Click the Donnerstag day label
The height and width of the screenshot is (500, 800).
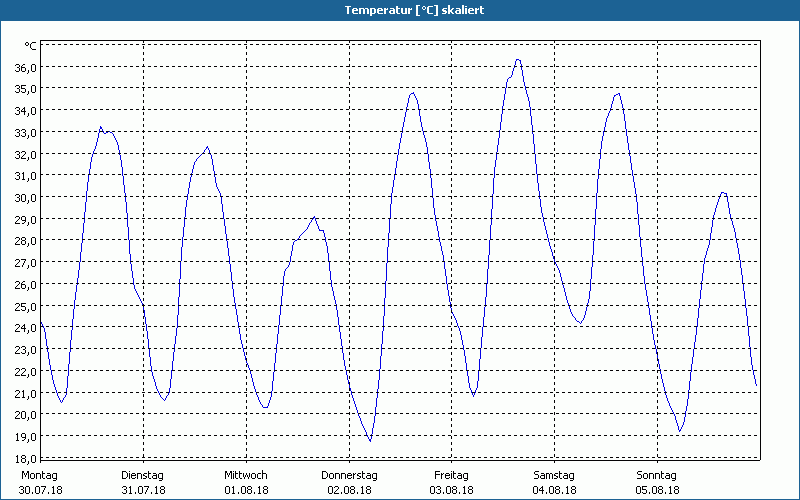(349, 475)
